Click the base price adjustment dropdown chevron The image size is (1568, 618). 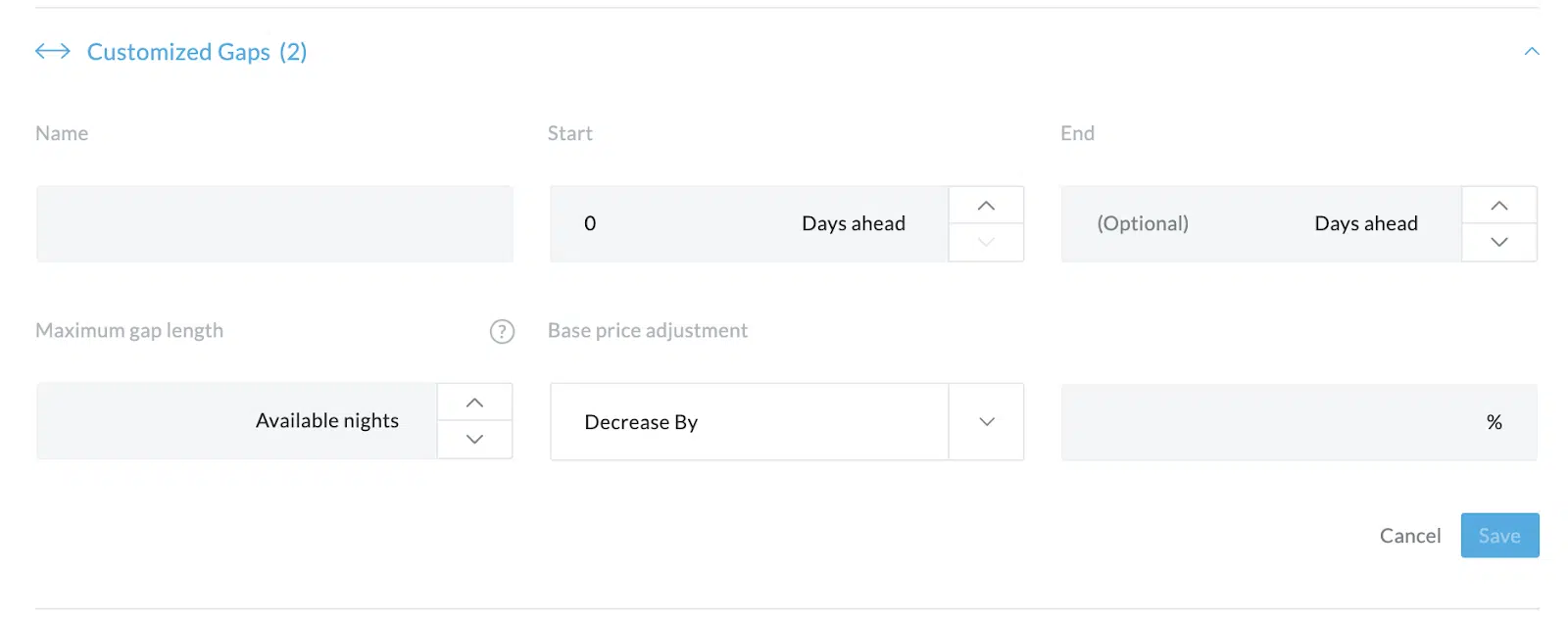point(987,422)
